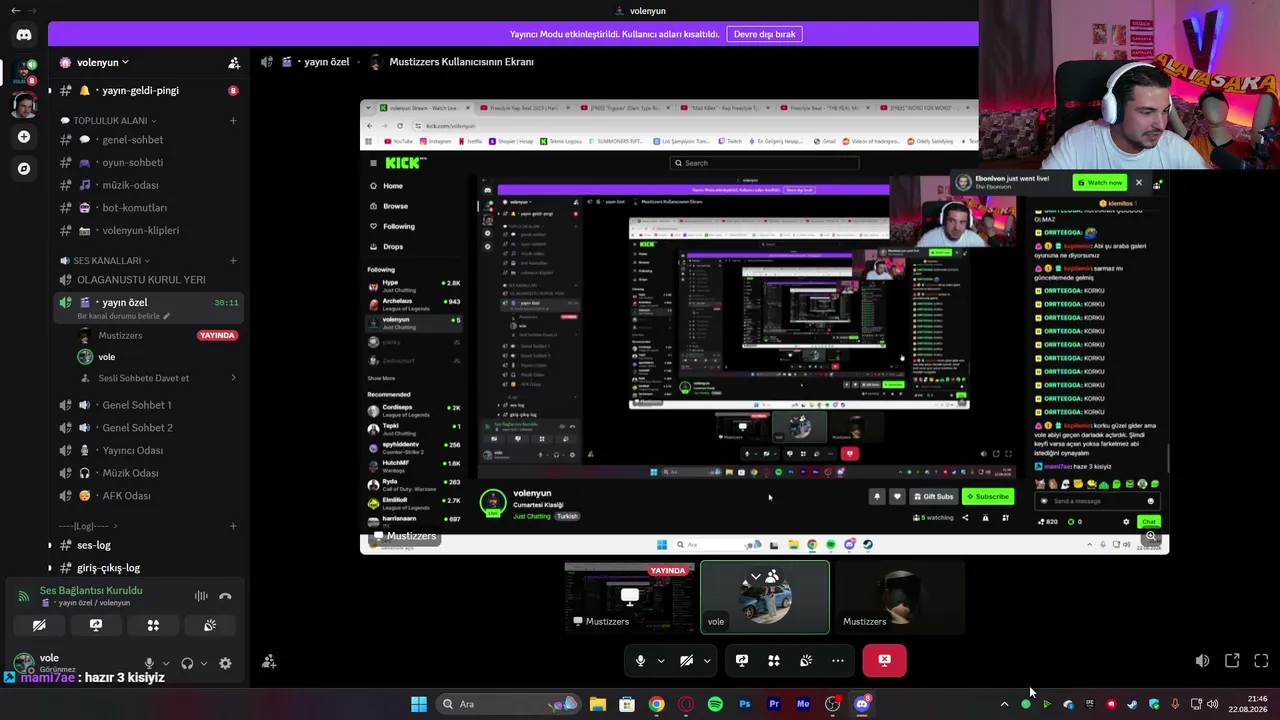Enter full screen for the stream
Screen dimensions: 1280x720
click(x=1261, y=661)
